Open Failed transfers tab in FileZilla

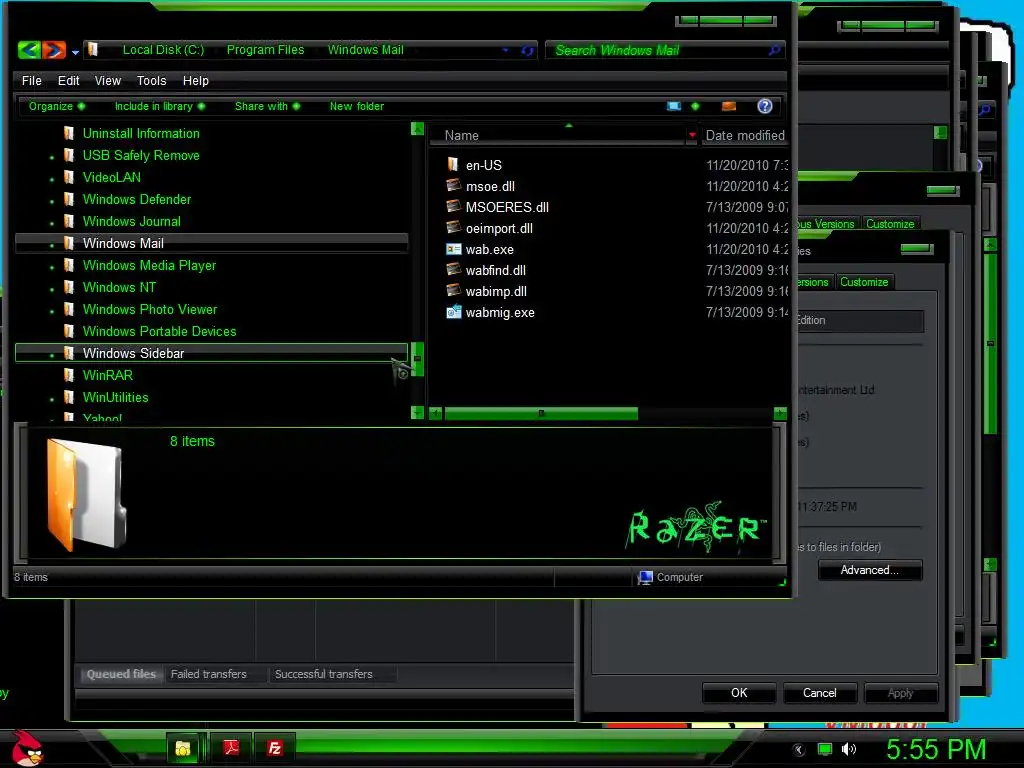click(208, 674)
